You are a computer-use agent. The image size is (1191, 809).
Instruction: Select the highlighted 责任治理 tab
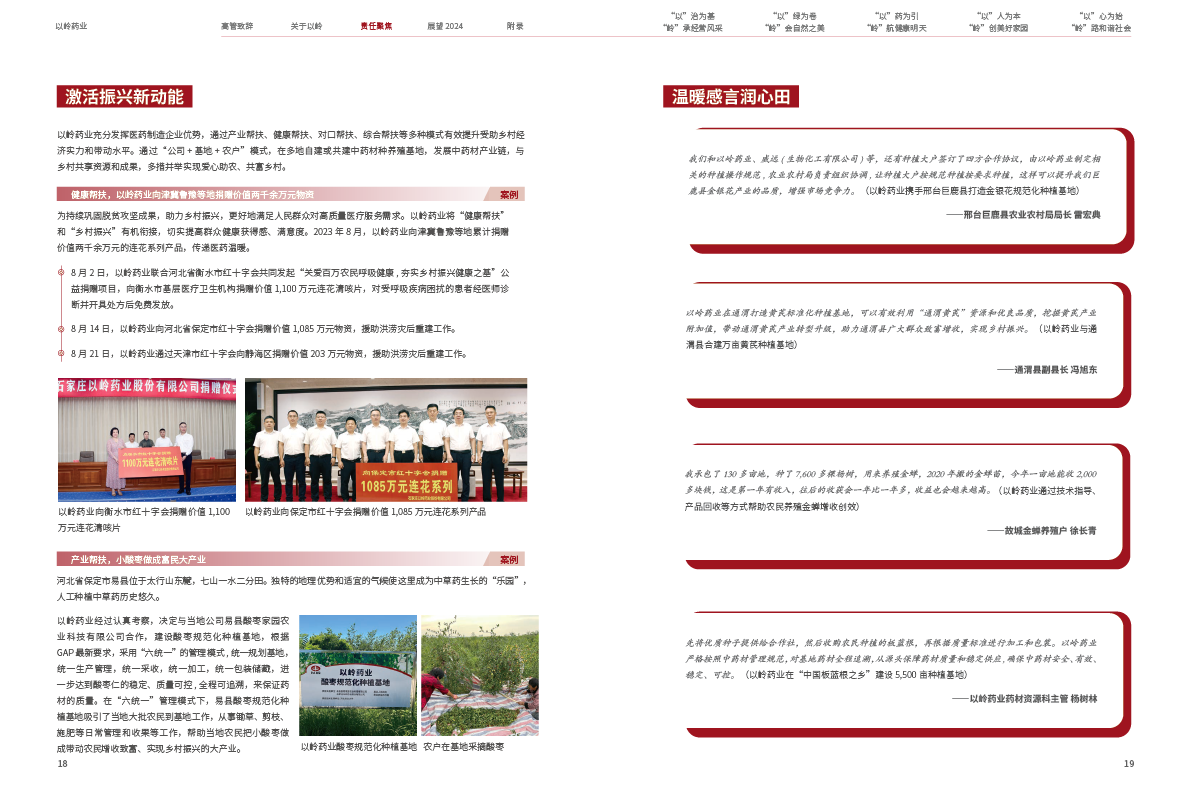pos(376,26)
